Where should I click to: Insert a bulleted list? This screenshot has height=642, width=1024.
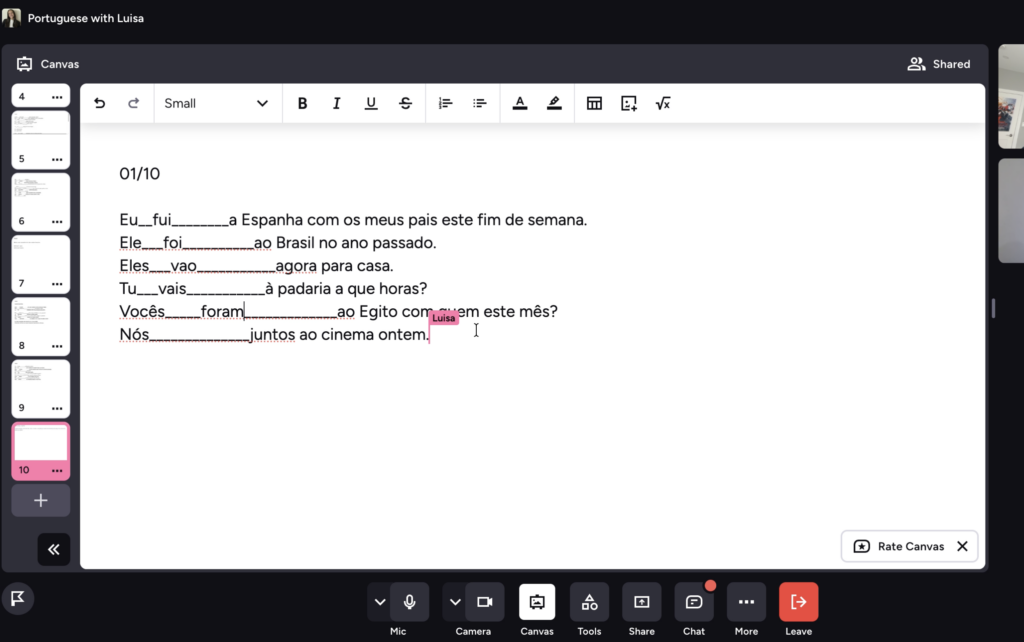click(x=479, y=103)
